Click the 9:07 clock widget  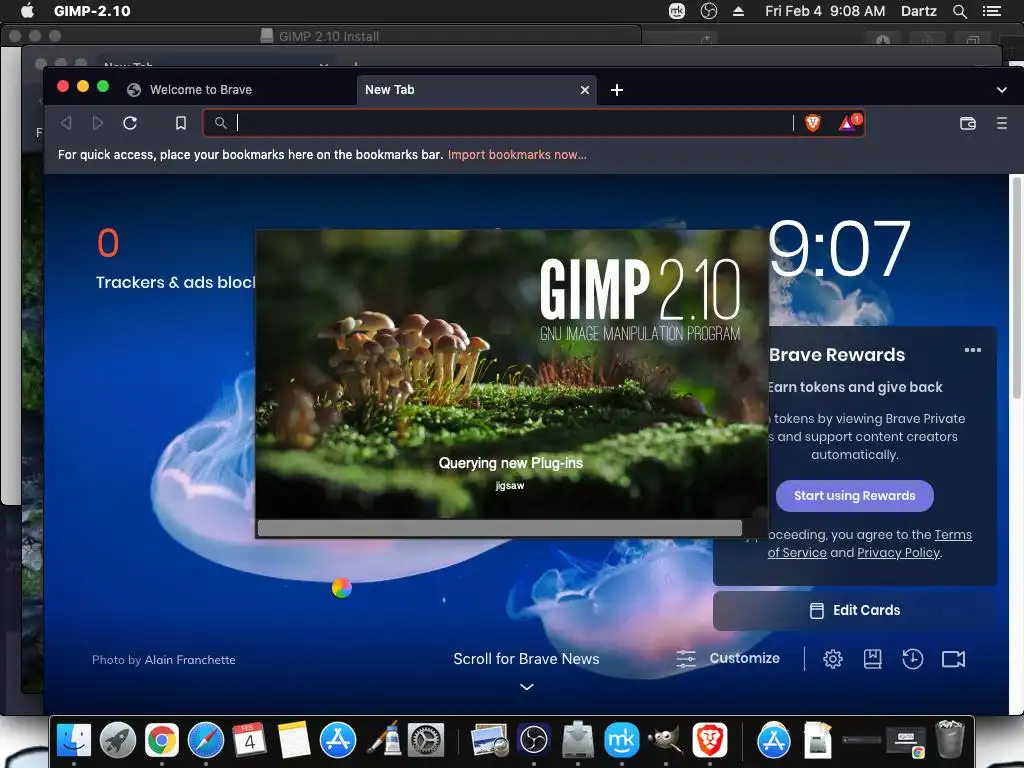coord(839,249)
